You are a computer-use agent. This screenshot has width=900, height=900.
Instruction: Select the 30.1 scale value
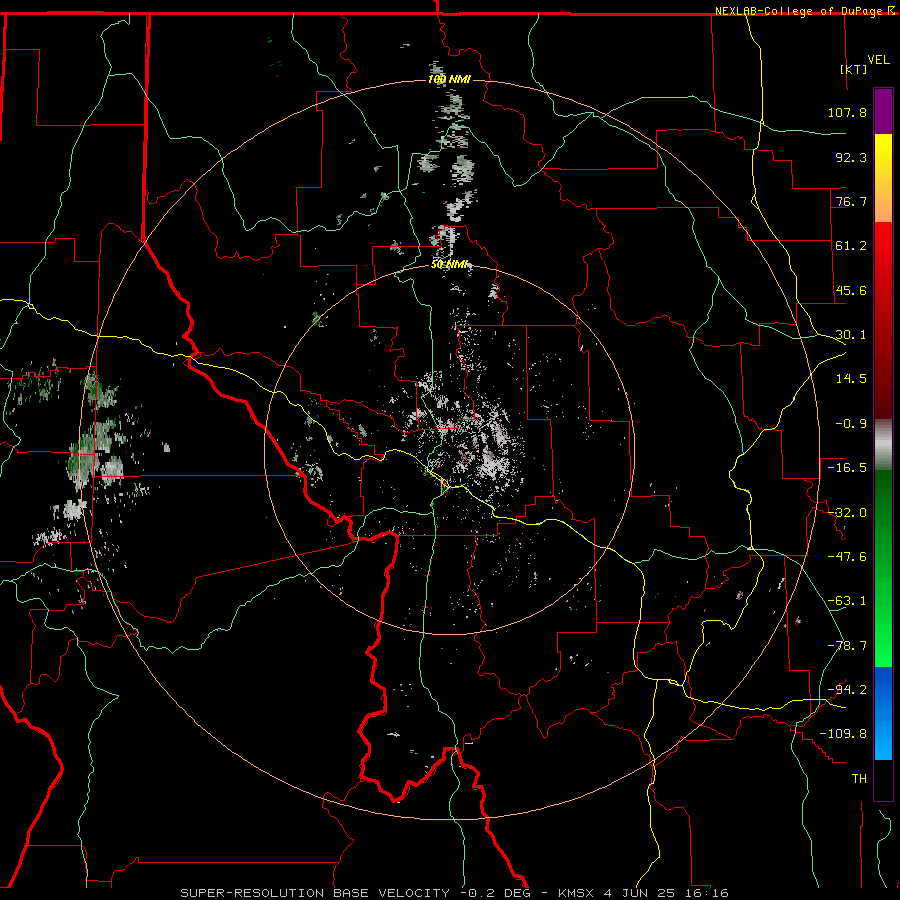(851, 334)
